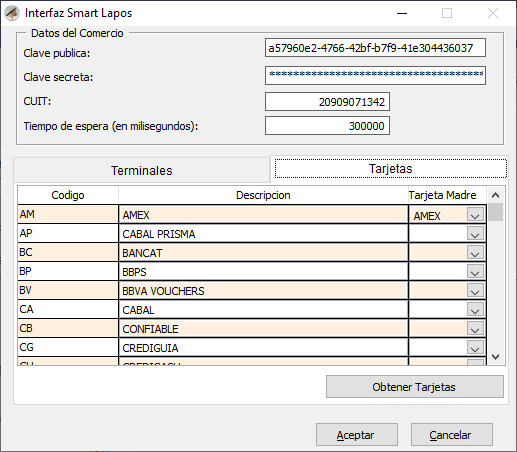This screenshot has height=452, width=517.
Task: Click the Cancelar button
Action: (452, 435)
